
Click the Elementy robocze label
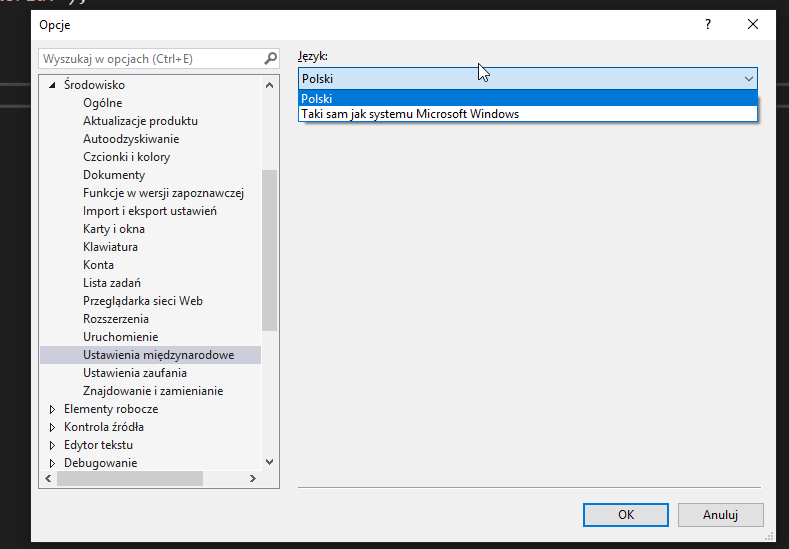point(111,409)
